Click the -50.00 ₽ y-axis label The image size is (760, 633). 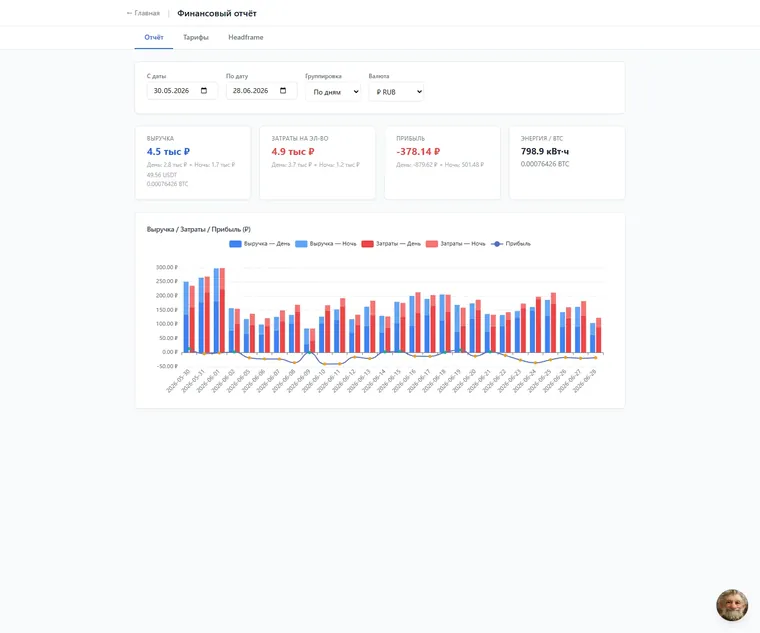167,366
